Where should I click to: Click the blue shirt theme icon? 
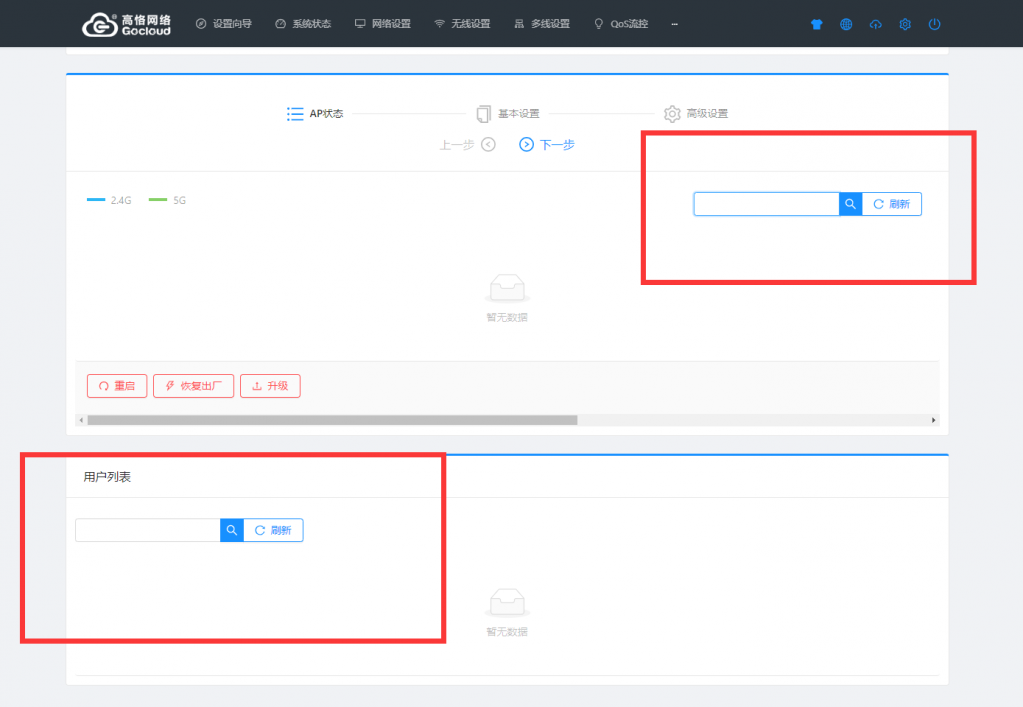[x=817, y=24]
